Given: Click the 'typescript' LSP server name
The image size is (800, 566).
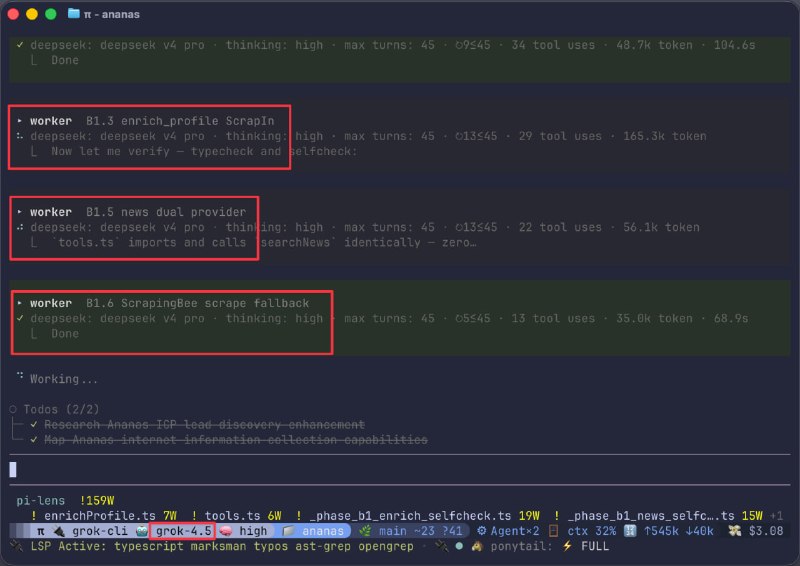Looking at the screenshot, I should click(149, 547).
